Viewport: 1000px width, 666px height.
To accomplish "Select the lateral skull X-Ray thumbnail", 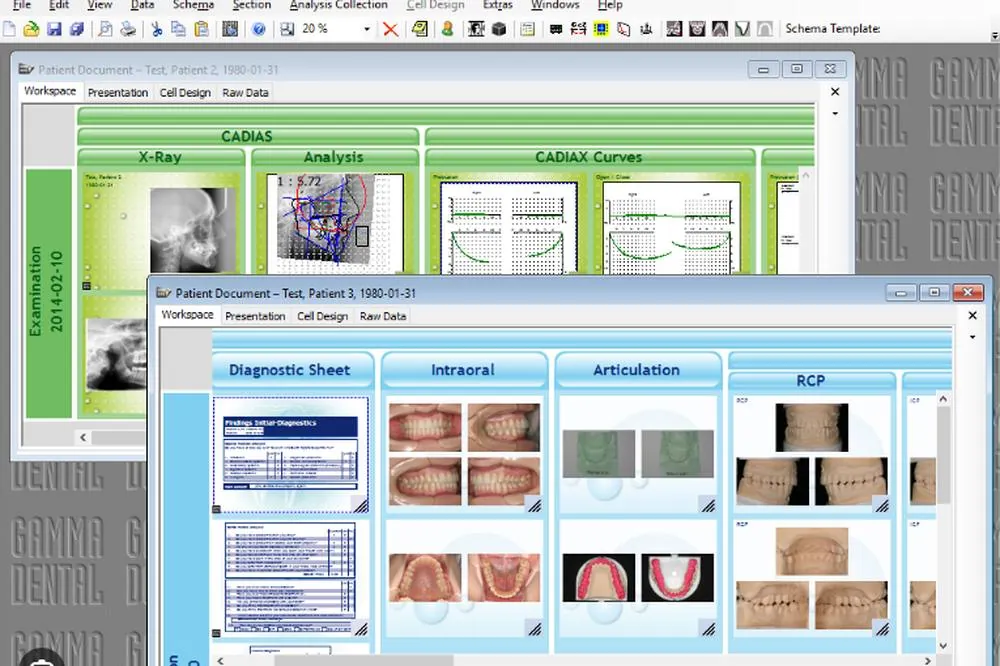I will pyautogui.click(x=193, y=230).
